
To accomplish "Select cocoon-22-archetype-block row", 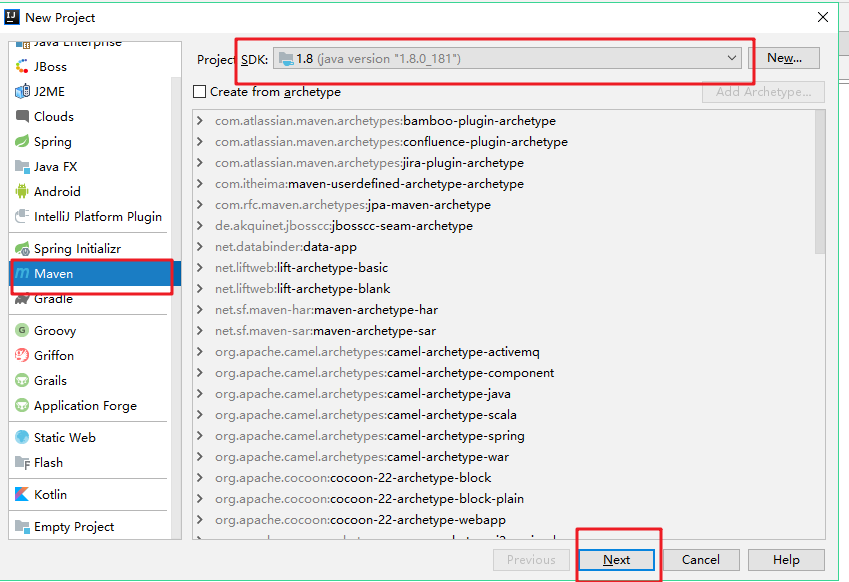I will [x=504, y=478].
